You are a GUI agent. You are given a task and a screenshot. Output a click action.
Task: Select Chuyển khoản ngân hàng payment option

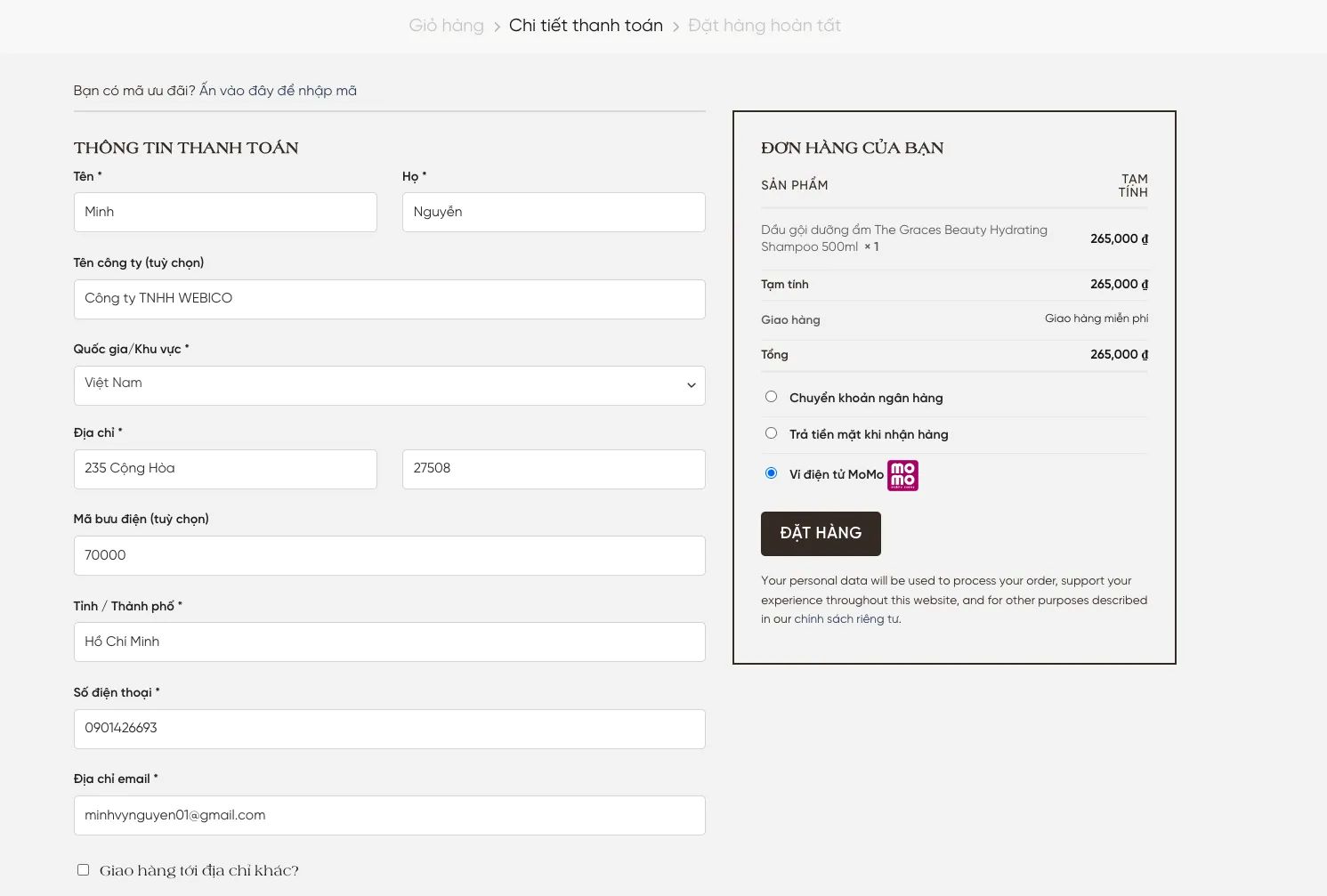pos(771,397)
